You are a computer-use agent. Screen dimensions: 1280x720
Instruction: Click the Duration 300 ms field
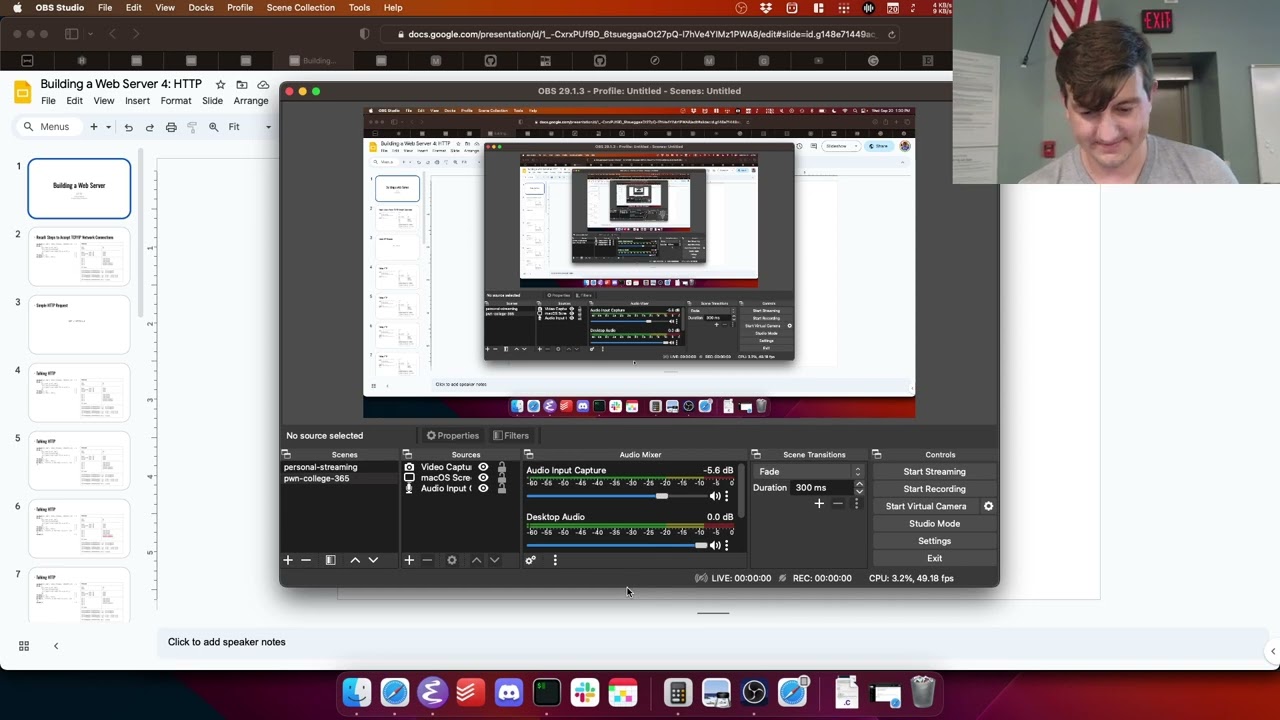[822, 488]
